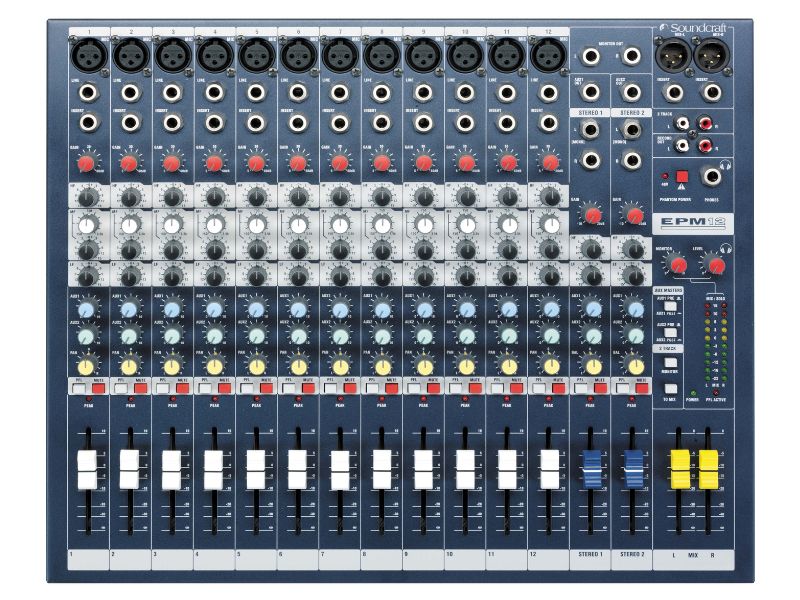Image resolution: width=800 pixels, height=600 pixels.
Task: Click the Stereo 1 red GAIN knob
Action: (592, 214)
